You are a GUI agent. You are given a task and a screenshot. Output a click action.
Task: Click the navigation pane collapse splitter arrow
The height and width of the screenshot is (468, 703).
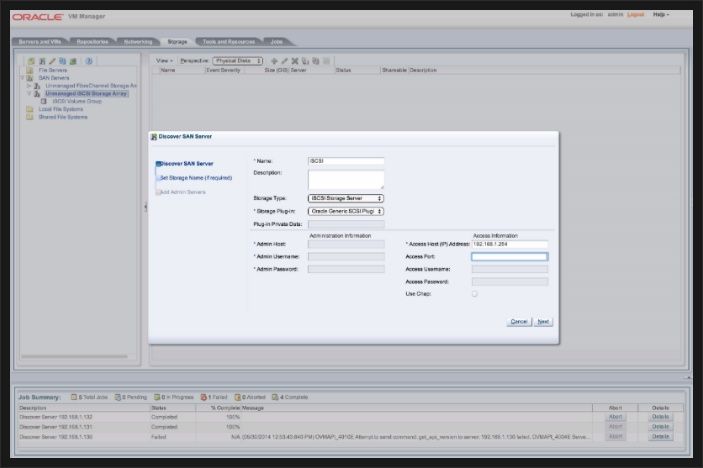pos(145,207)
